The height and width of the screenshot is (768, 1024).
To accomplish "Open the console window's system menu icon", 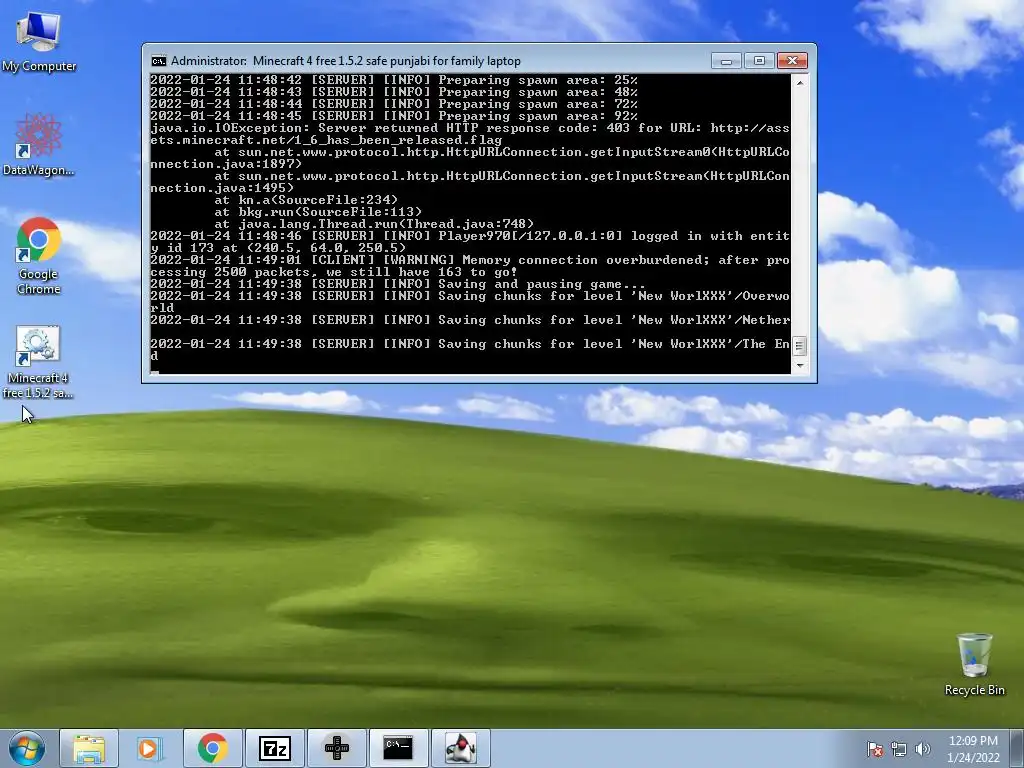I will click(x=158, y=61).
